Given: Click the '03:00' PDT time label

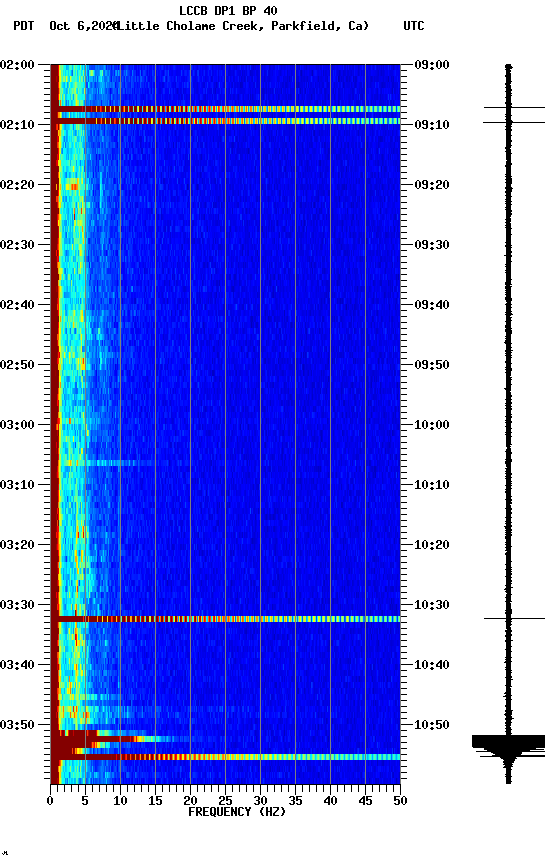Looking at the screenshot, I should coord(17,425).
